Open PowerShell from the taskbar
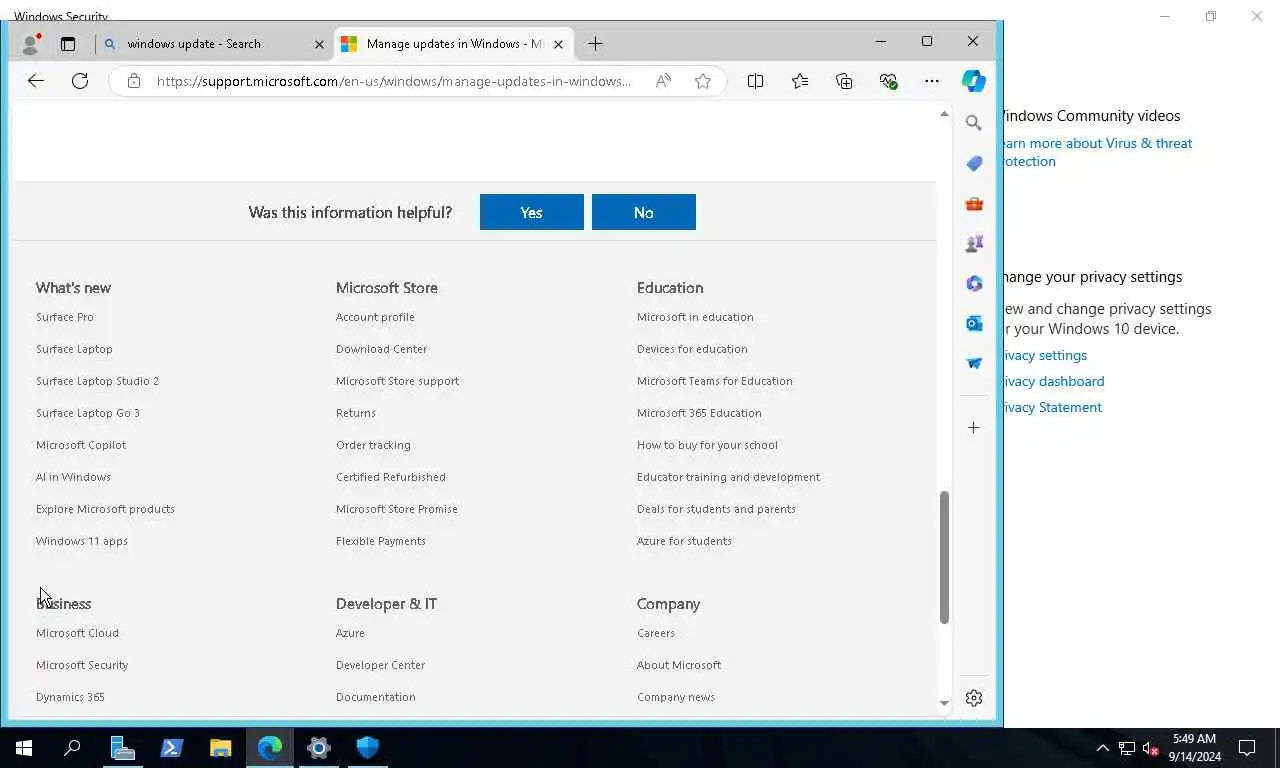Image resolution: width=1280 pixels, height=768 pixels. (x=172, y=748)
